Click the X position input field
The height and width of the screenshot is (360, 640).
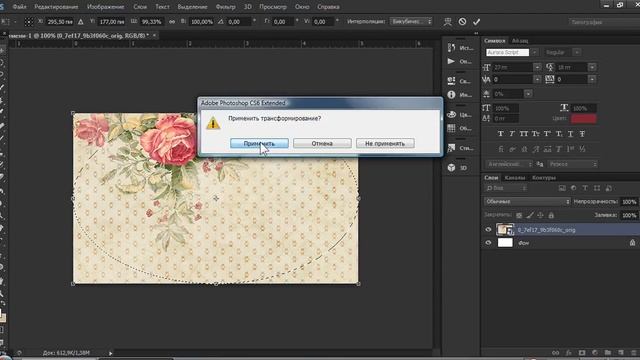coord(60,22)
